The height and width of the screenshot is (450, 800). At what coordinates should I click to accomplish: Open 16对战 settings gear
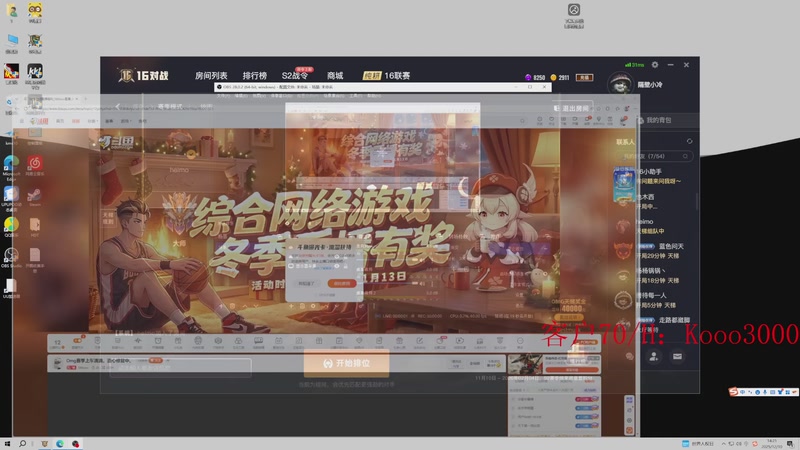click(x=655, y=65)
